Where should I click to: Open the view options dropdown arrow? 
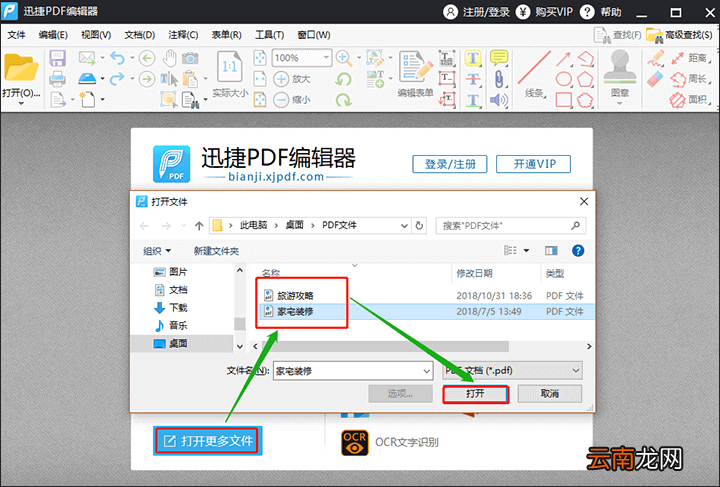(526, 251)
